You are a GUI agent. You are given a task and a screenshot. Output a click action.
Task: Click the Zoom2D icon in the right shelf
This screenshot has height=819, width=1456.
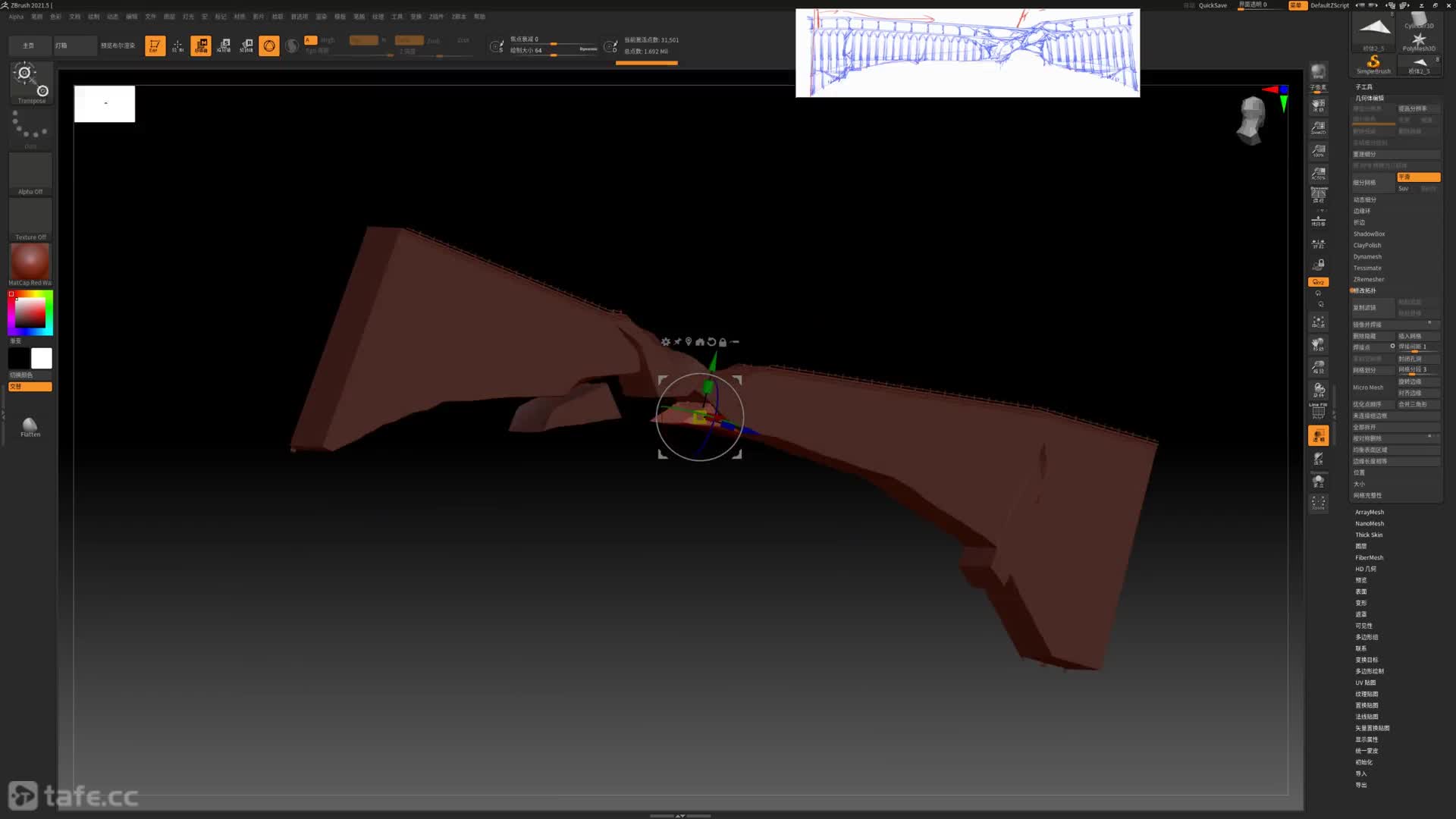[1319, 127]
